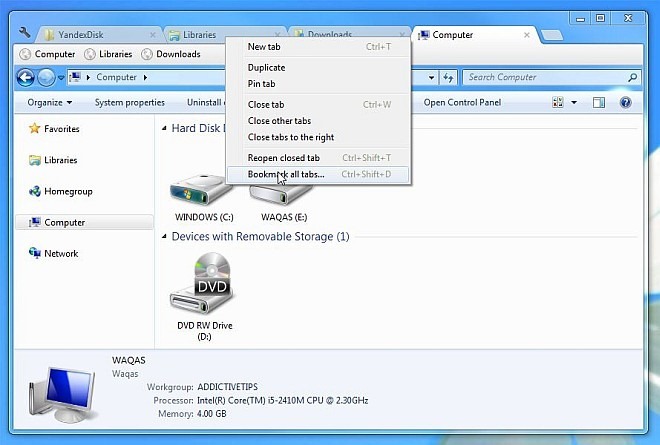Open the Downloads bookmark in bookmarks bar
Image resolution: width=660 pixels, height=445 pixels.
coord(171,54)
